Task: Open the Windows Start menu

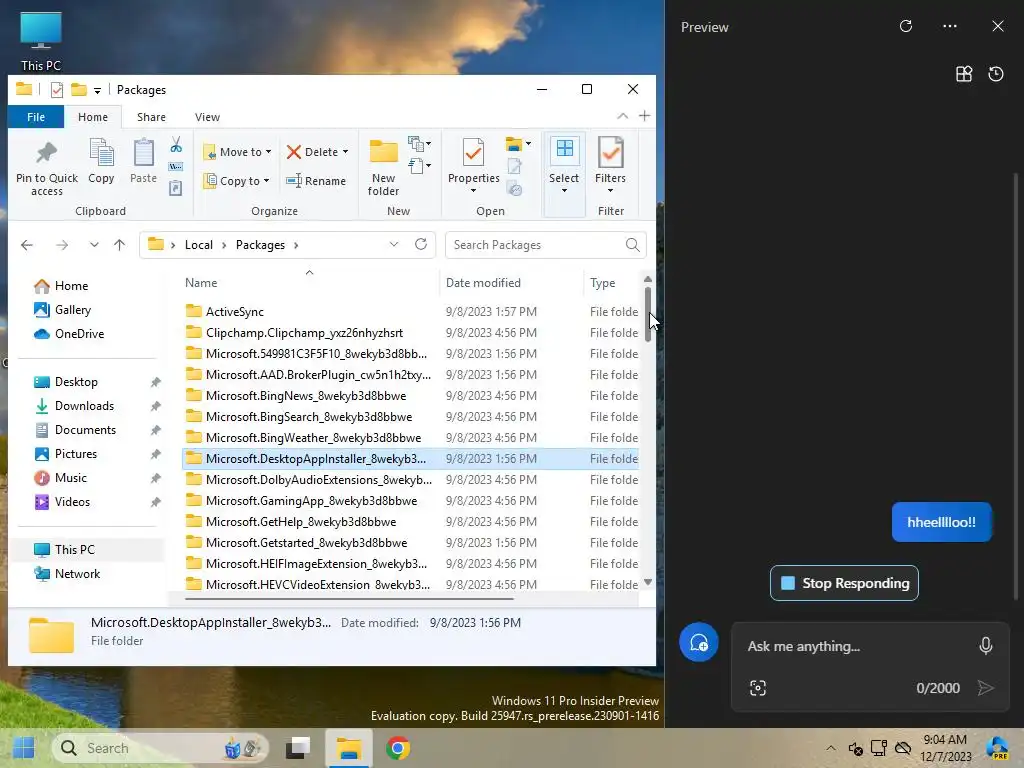Action: 24,748
